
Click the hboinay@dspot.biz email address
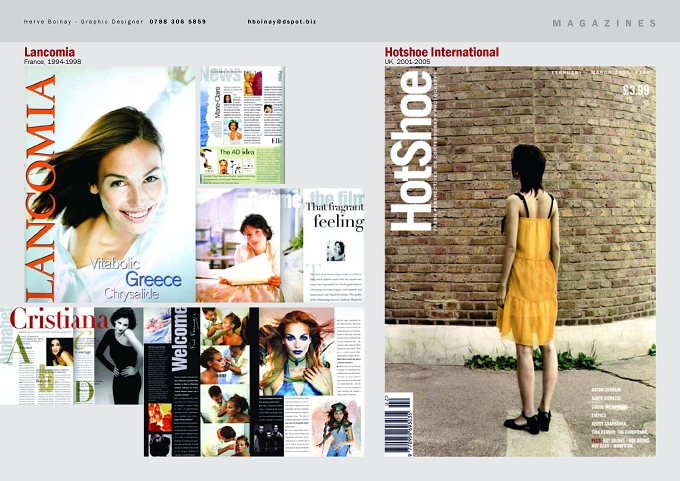[282, 22]
